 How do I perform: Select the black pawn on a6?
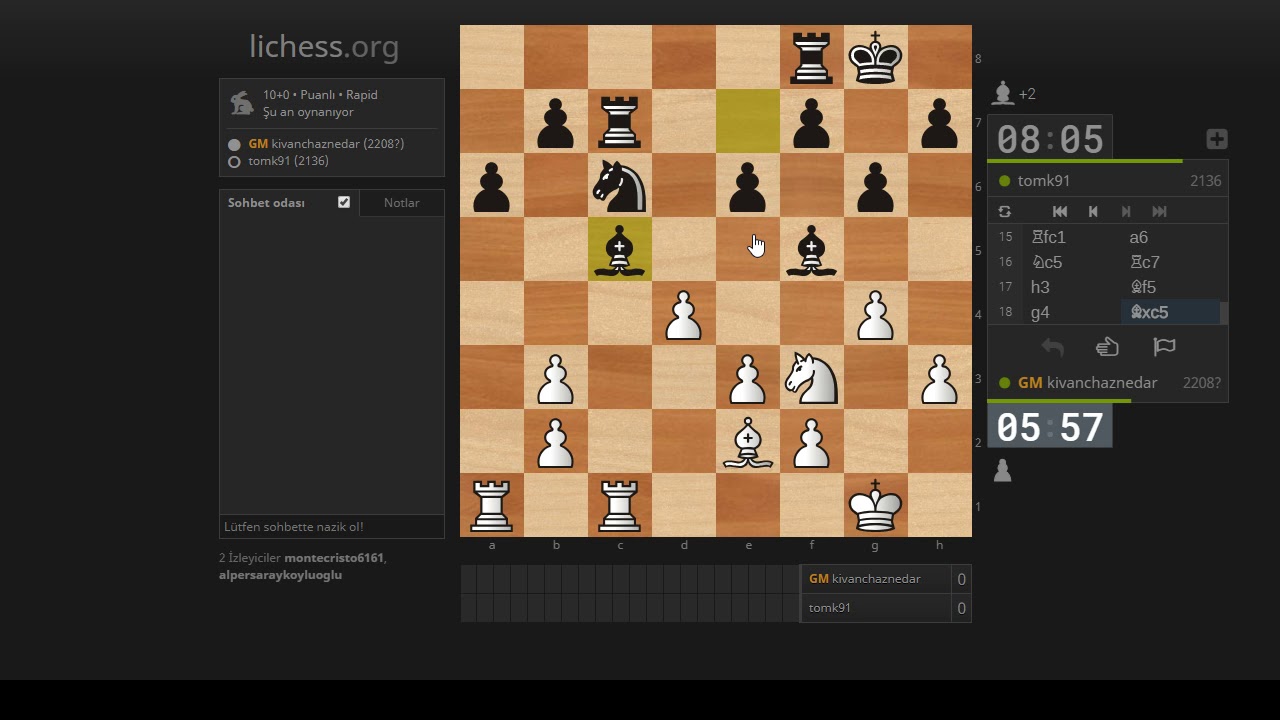[x=492, y=185]
